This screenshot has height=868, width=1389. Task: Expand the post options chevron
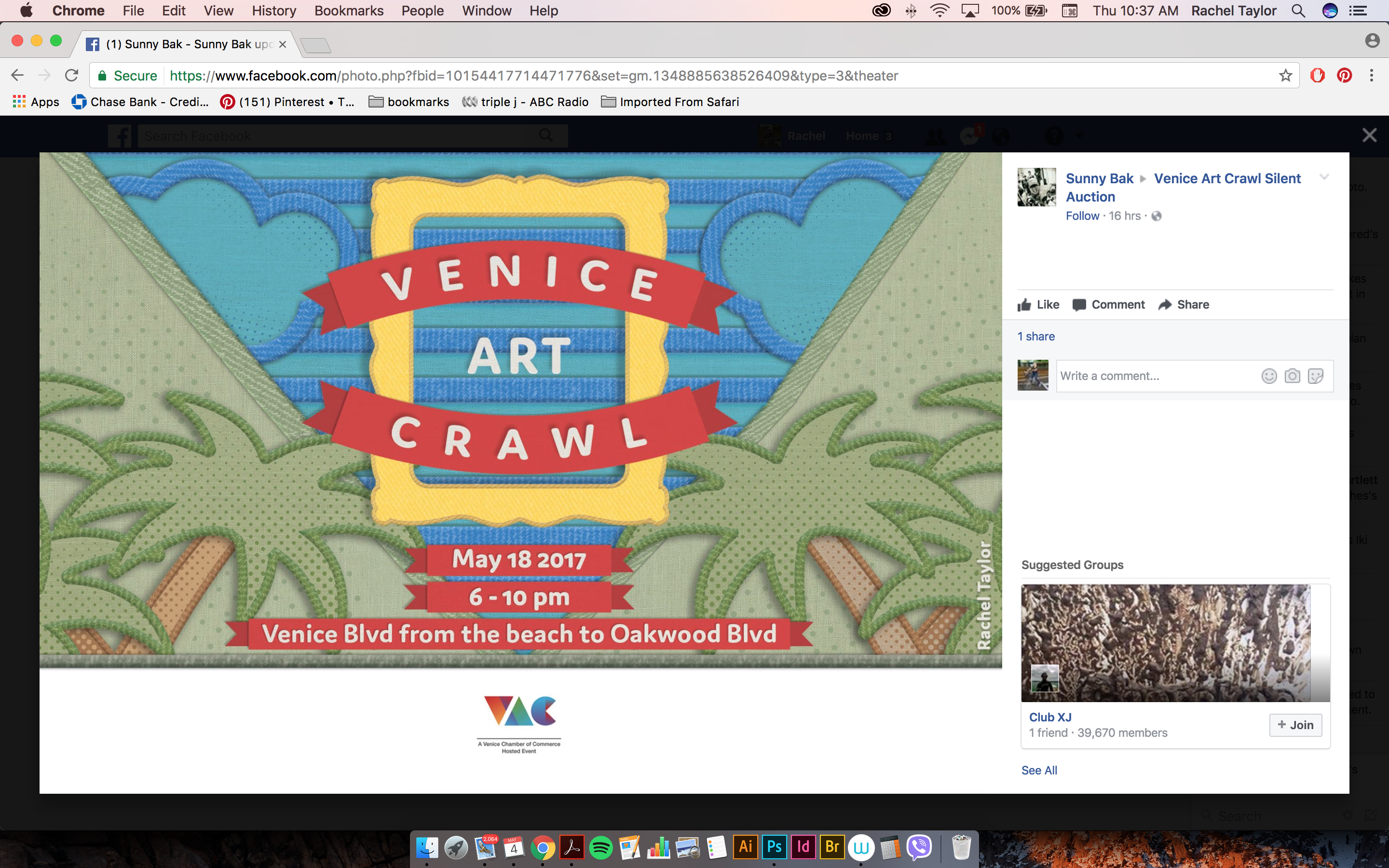pyautogui.click(x=1324, y=177)
